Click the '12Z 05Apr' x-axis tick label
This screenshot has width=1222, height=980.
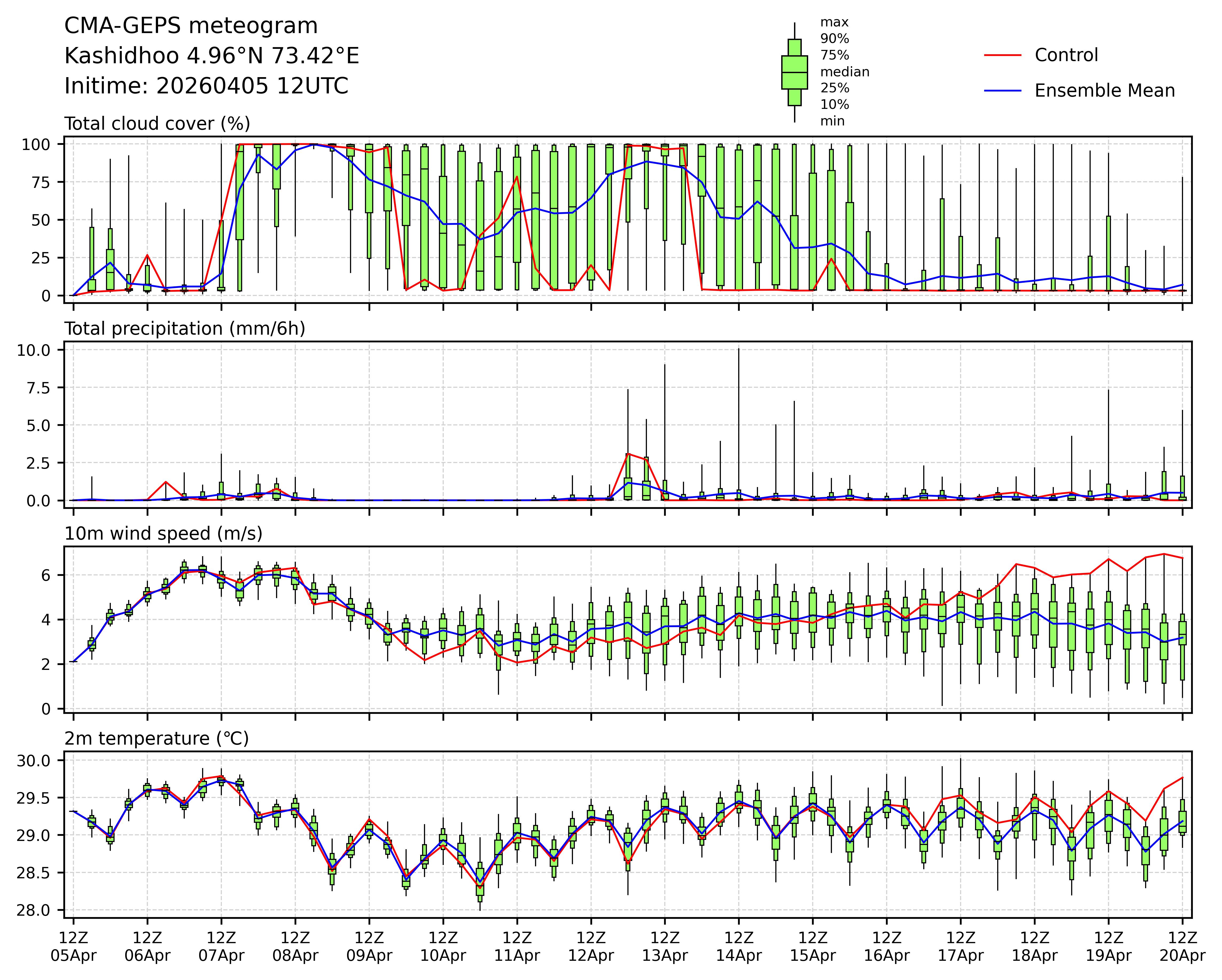pyautogui.click(x=73, y=946)
